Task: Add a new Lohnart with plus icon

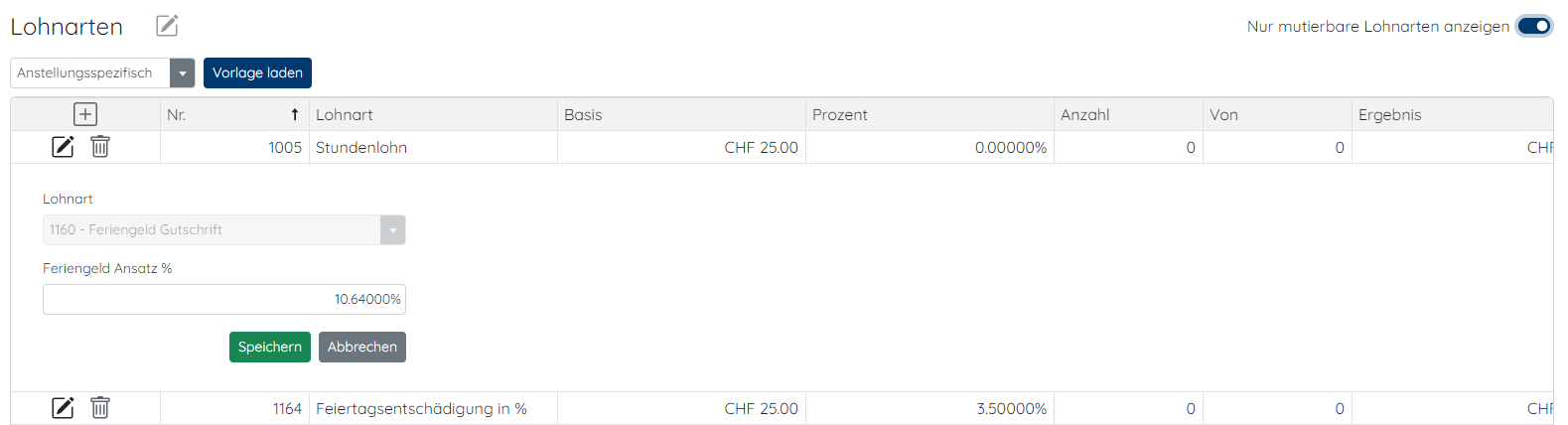Action: coord(85,114)
